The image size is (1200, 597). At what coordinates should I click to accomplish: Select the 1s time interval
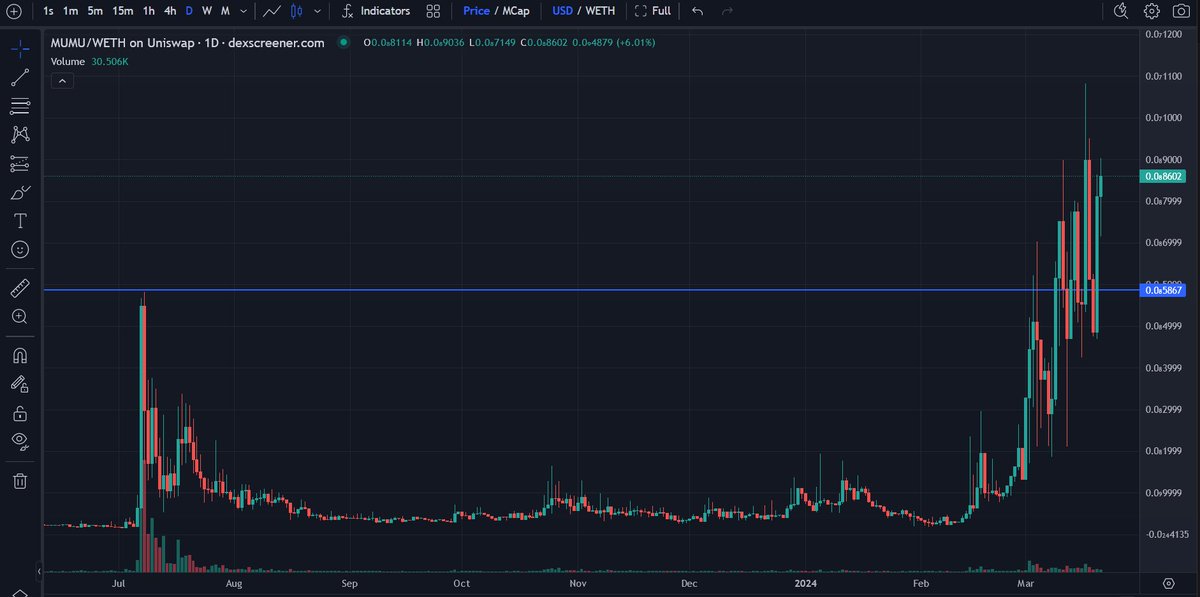tap(49, 11)
